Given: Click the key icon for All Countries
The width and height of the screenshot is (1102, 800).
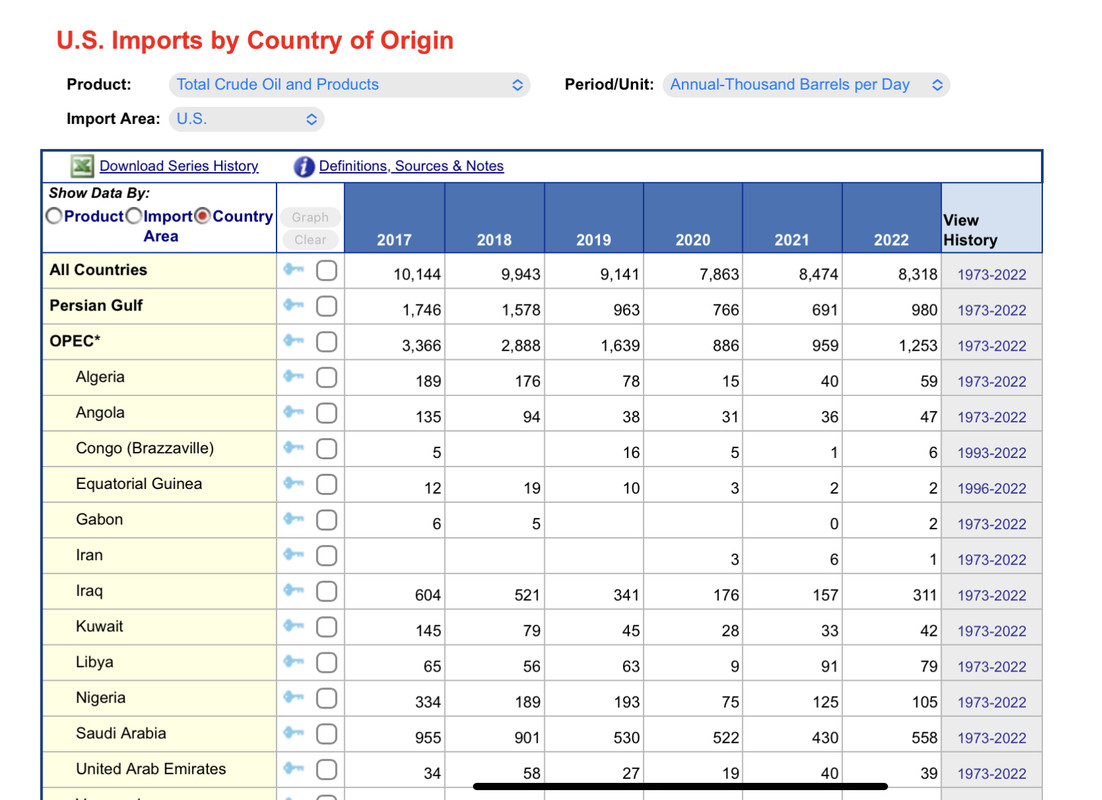Looking at the screenshot, I should click(294, 269).
